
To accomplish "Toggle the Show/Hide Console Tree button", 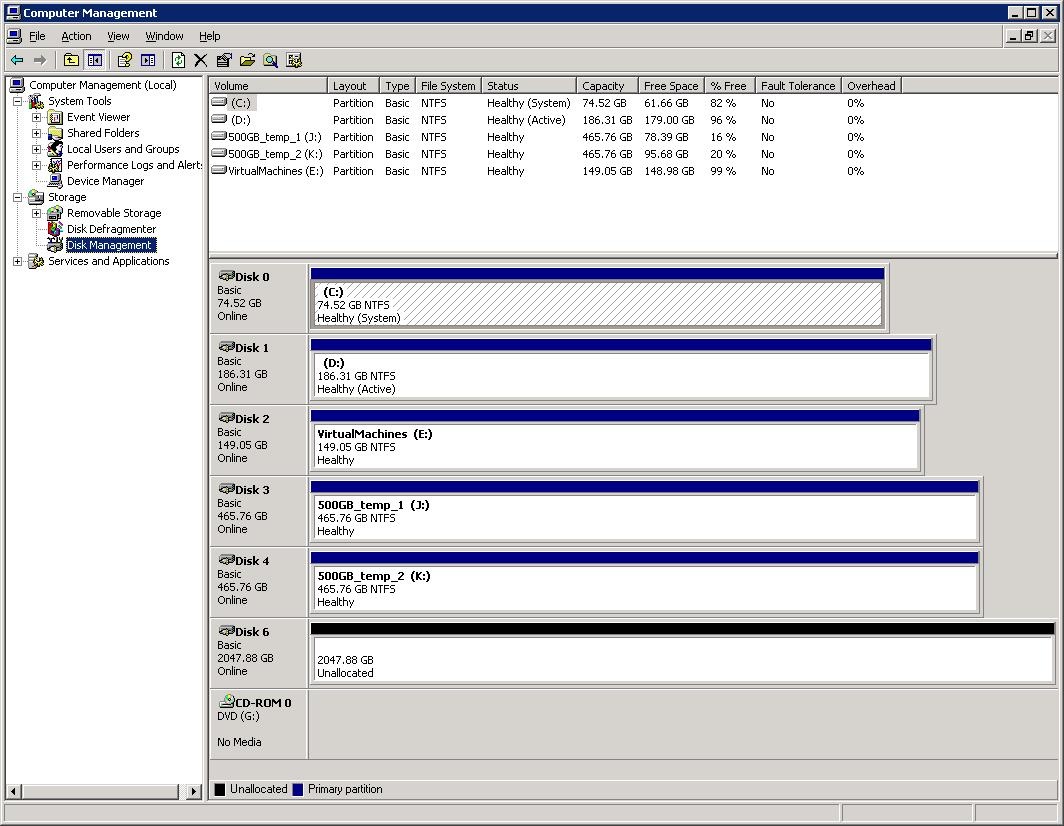I will pyautogui.click(x=94, y=60).
